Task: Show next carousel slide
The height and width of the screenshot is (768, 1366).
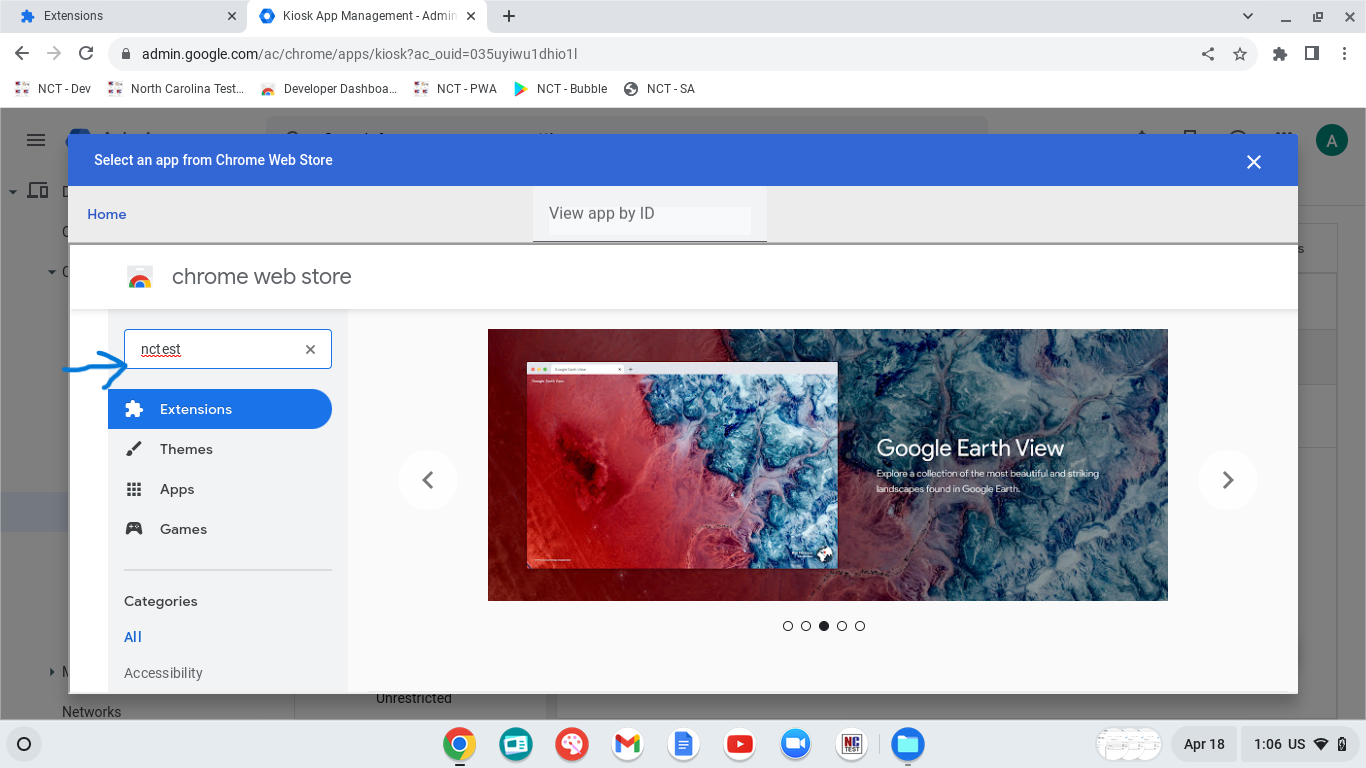Action: [x=1228, y=480]
